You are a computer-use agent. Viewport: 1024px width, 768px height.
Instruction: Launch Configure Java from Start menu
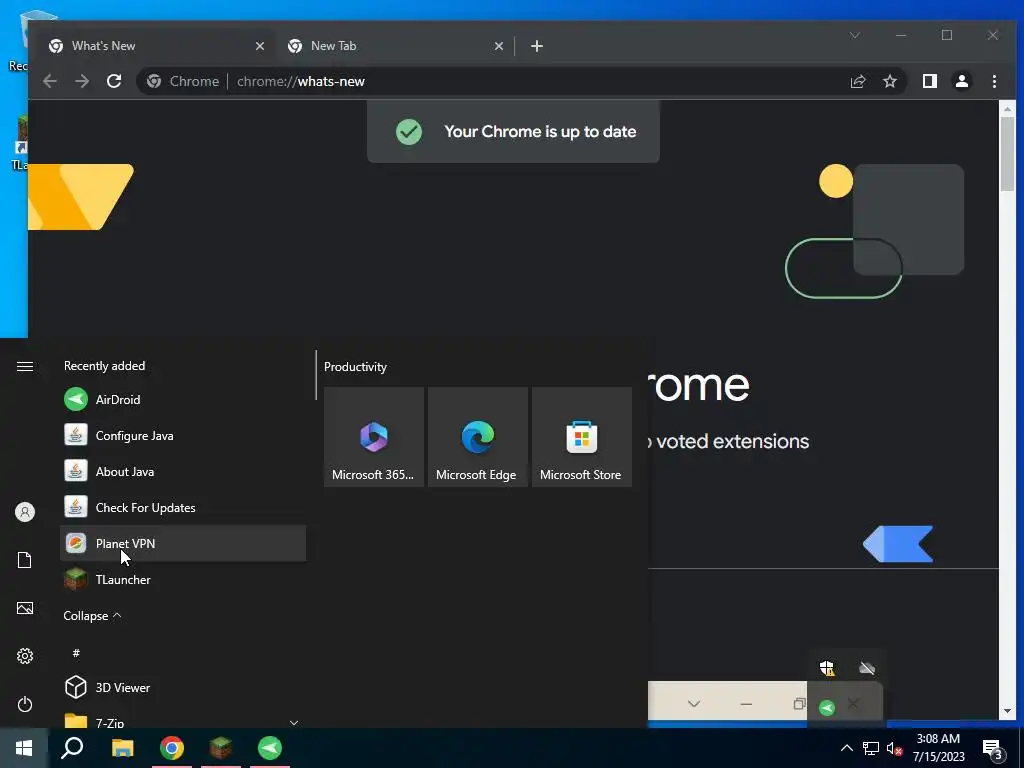(183, 436)
